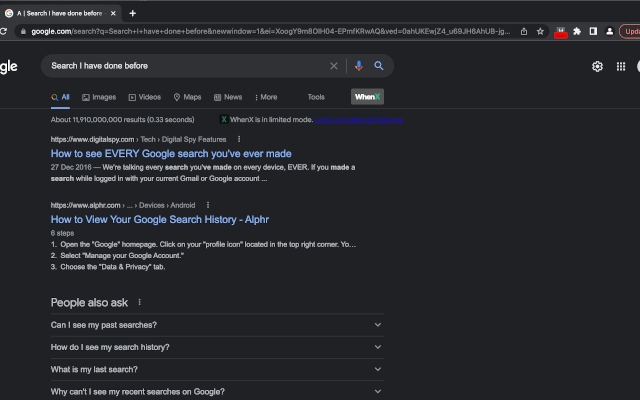Close the current Google search tab
The width and height of the screenshot is (640, 400).
(x=113, y=13)
